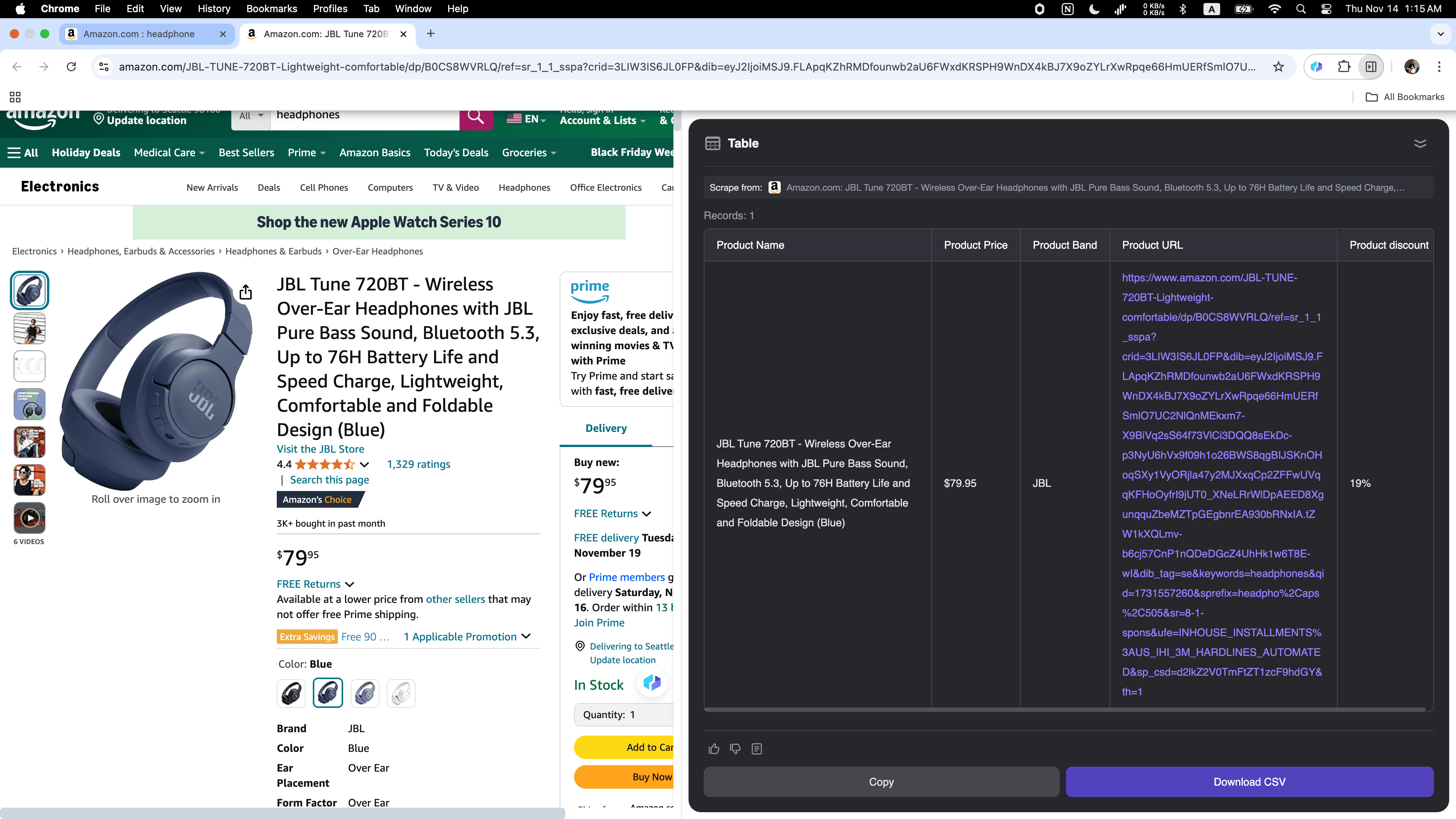
Task: Select the blue color swatch
Action: (x=328, y=693)
